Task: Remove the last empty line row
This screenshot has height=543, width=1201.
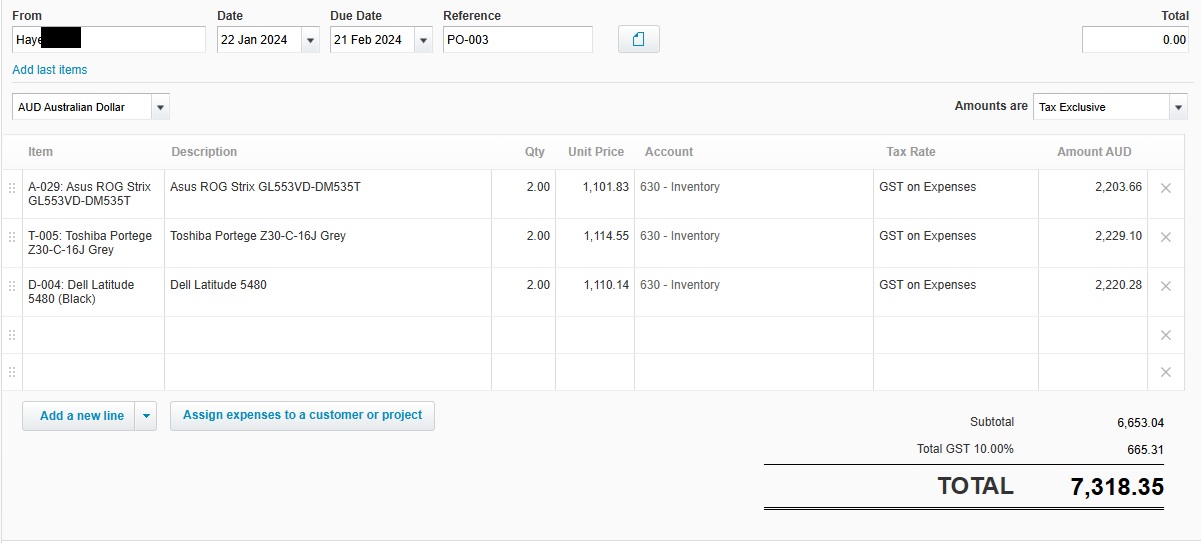Action: (1165, 372)
